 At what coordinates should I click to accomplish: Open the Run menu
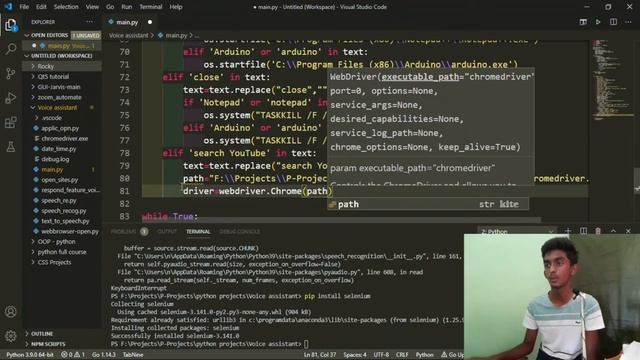pyautogui.click(x=127, y=7)
